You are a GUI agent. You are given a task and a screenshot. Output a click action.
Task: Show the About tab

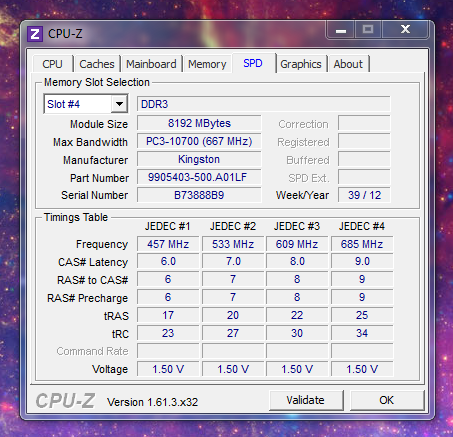point(348,64)
